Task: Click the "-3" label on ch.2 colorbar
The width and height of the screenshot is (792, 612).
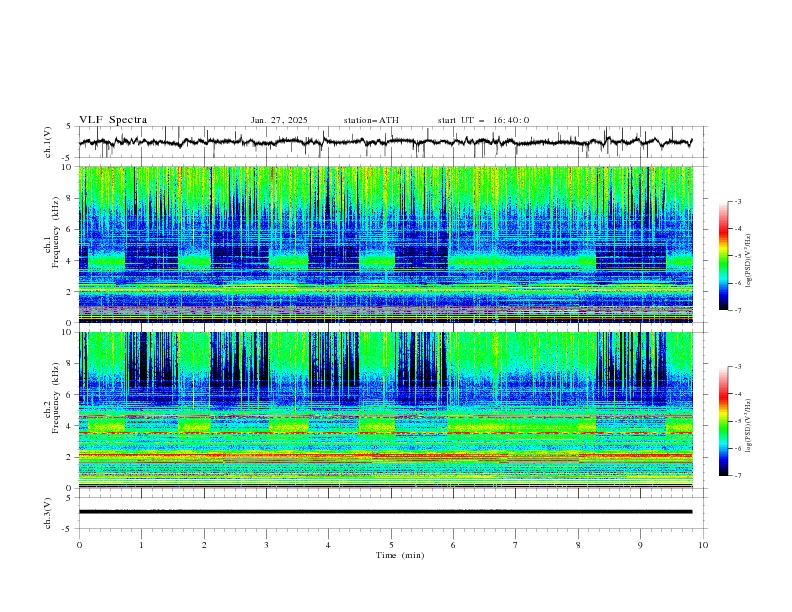Action: pos(738,367)
